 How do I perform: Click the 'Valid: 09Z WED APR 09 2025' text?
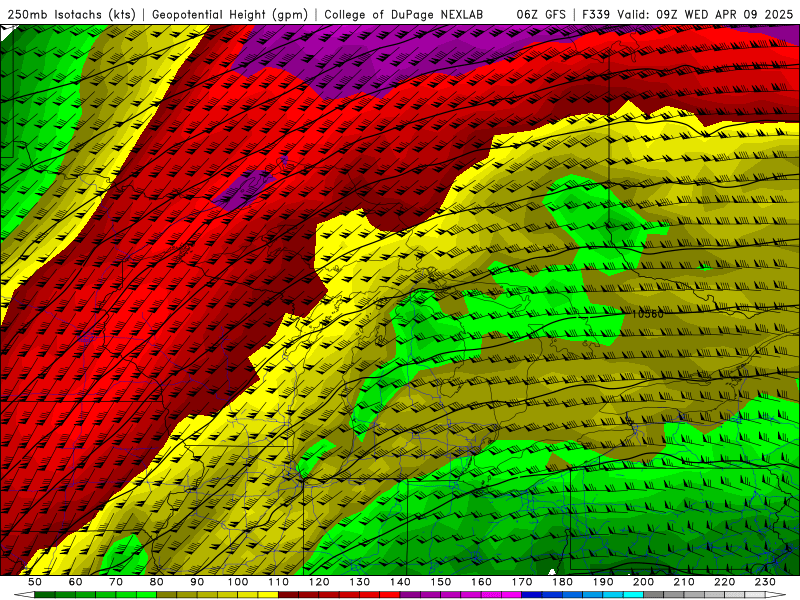(705, 15)
